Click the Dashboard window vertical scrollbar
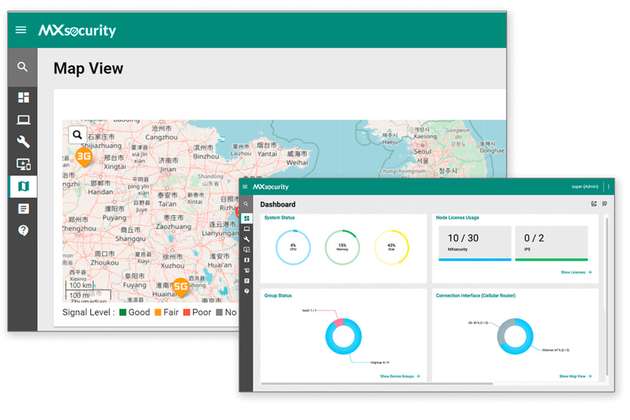This screenshot has width=630, height=420. point(606,297)
